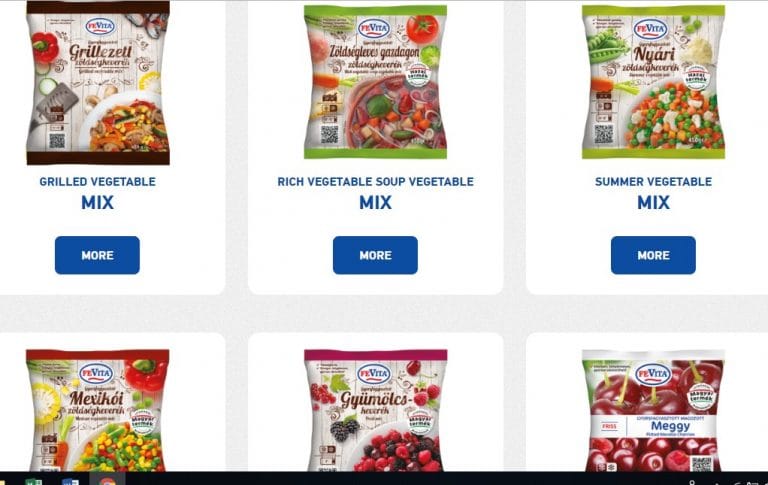Click MORE under Summer Vegetable Mix
Image resolution: width=768 pixels, height=485 pixels.
click(x=653, y=255)
